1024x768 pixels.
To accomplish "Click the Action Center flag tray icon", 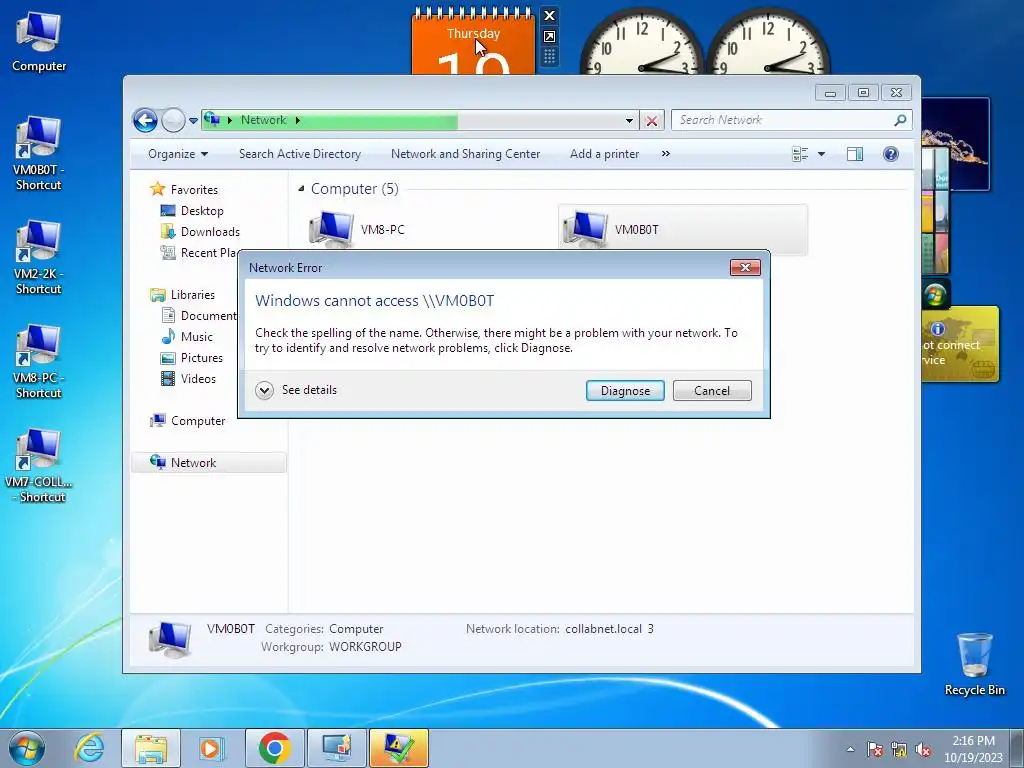I will (x=875, y=749).
